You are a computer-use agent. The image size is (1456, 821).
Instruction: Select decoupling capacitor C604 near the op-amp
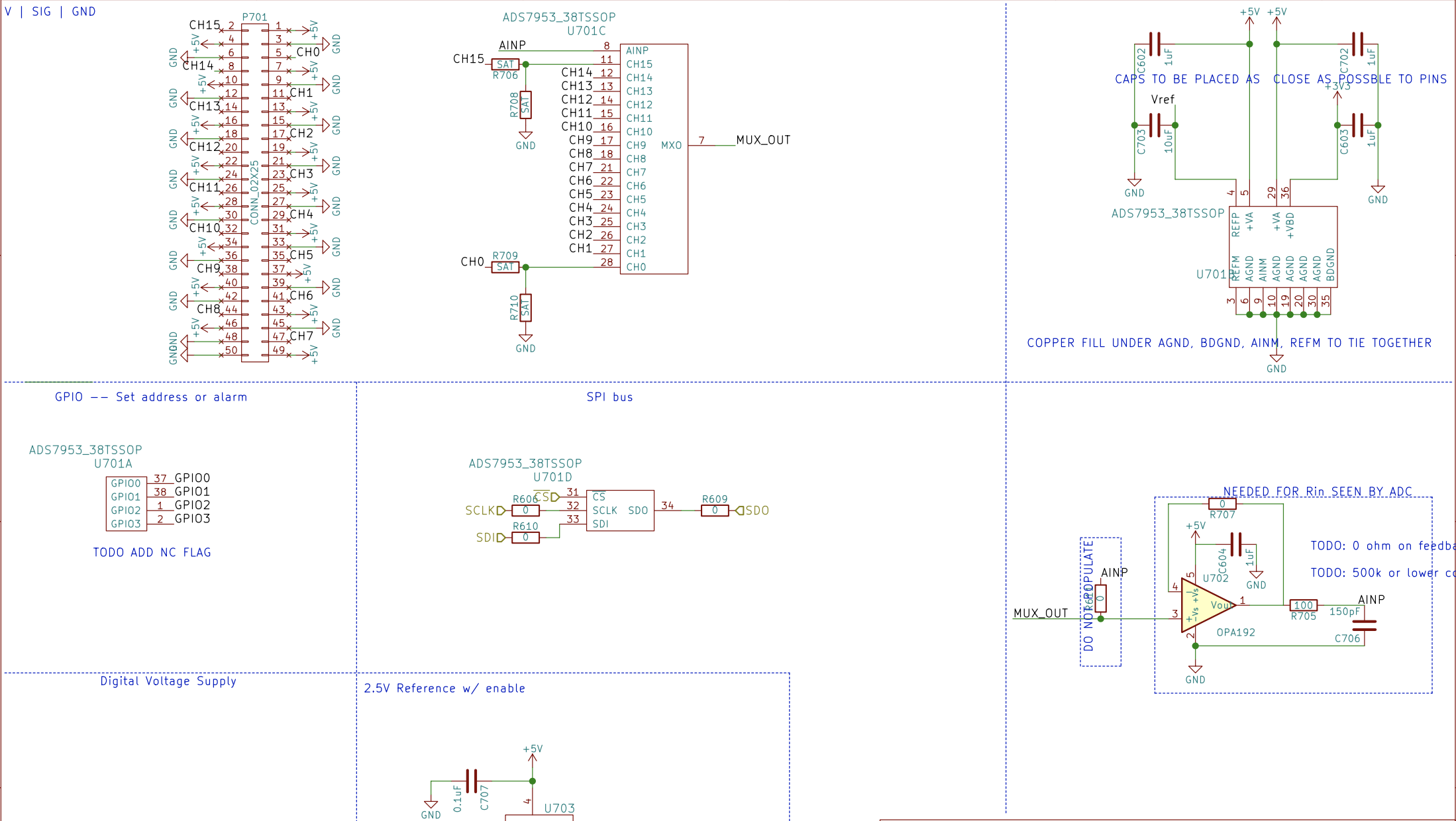click(x=1235, y=544)
